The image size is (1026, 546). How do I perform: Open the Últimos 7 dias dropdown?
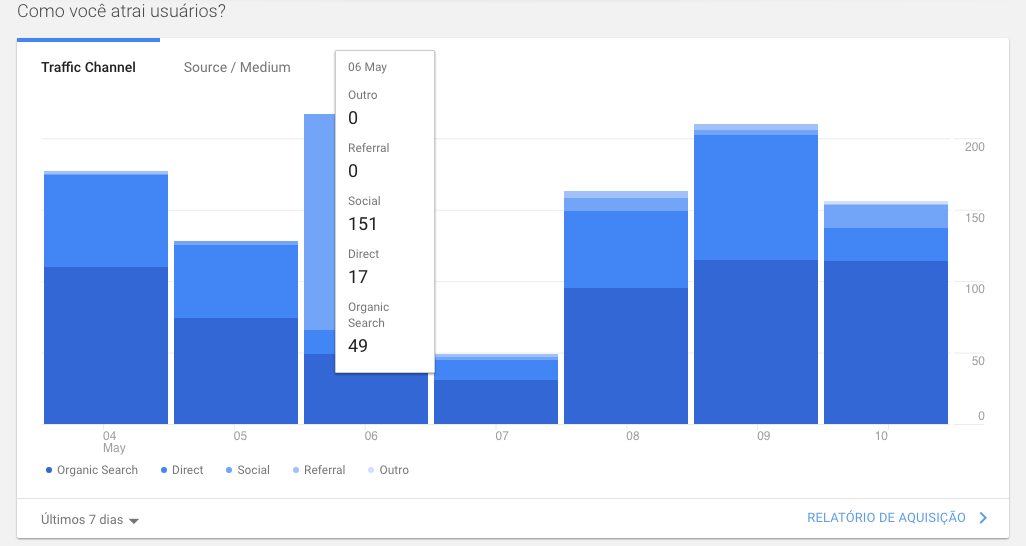[x=82, y=519]
